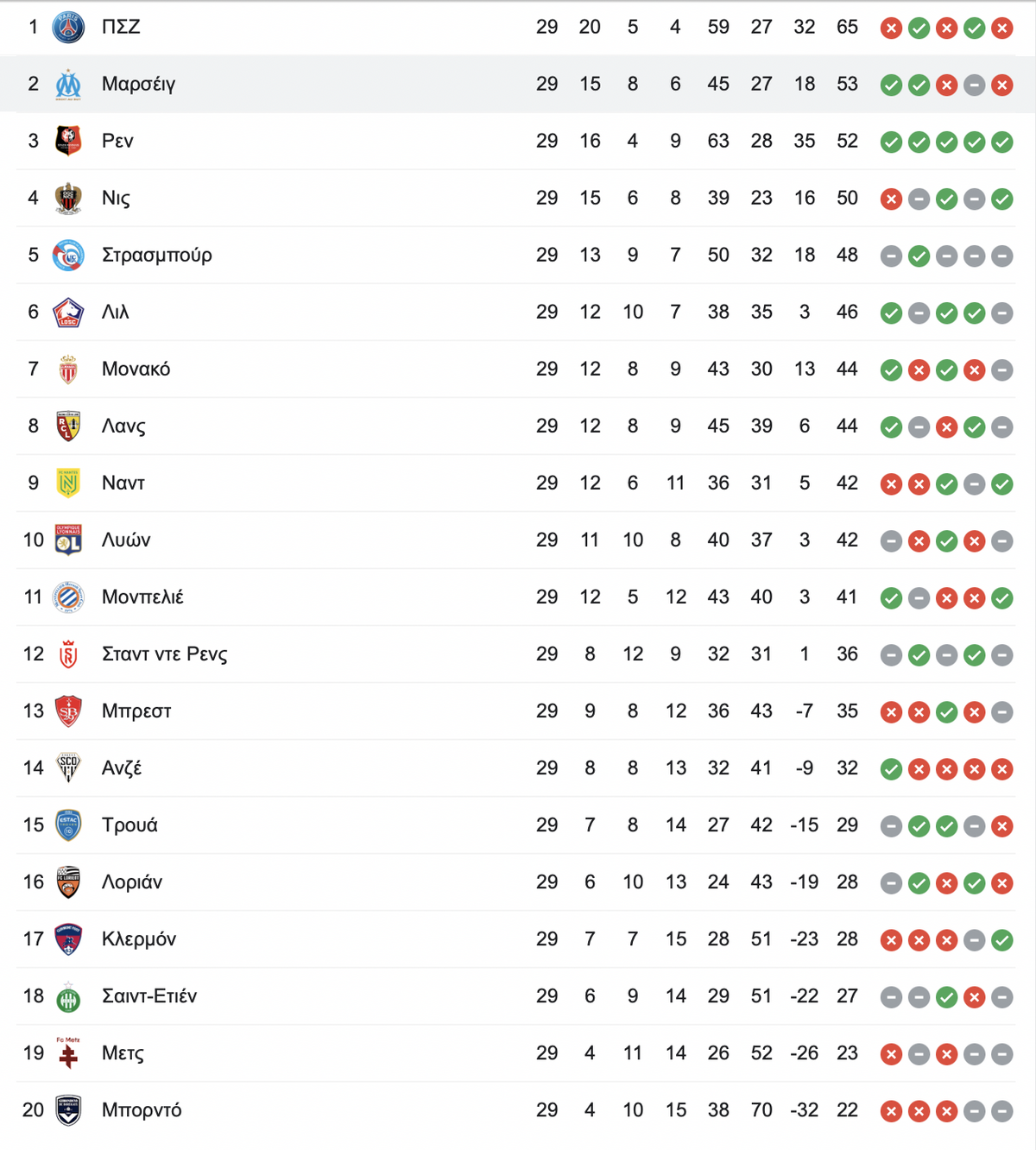The height and width of the screenshot is (1150, 1036).
Task: Click Ανζέ's first green form icon
Action: coord(892,769)
